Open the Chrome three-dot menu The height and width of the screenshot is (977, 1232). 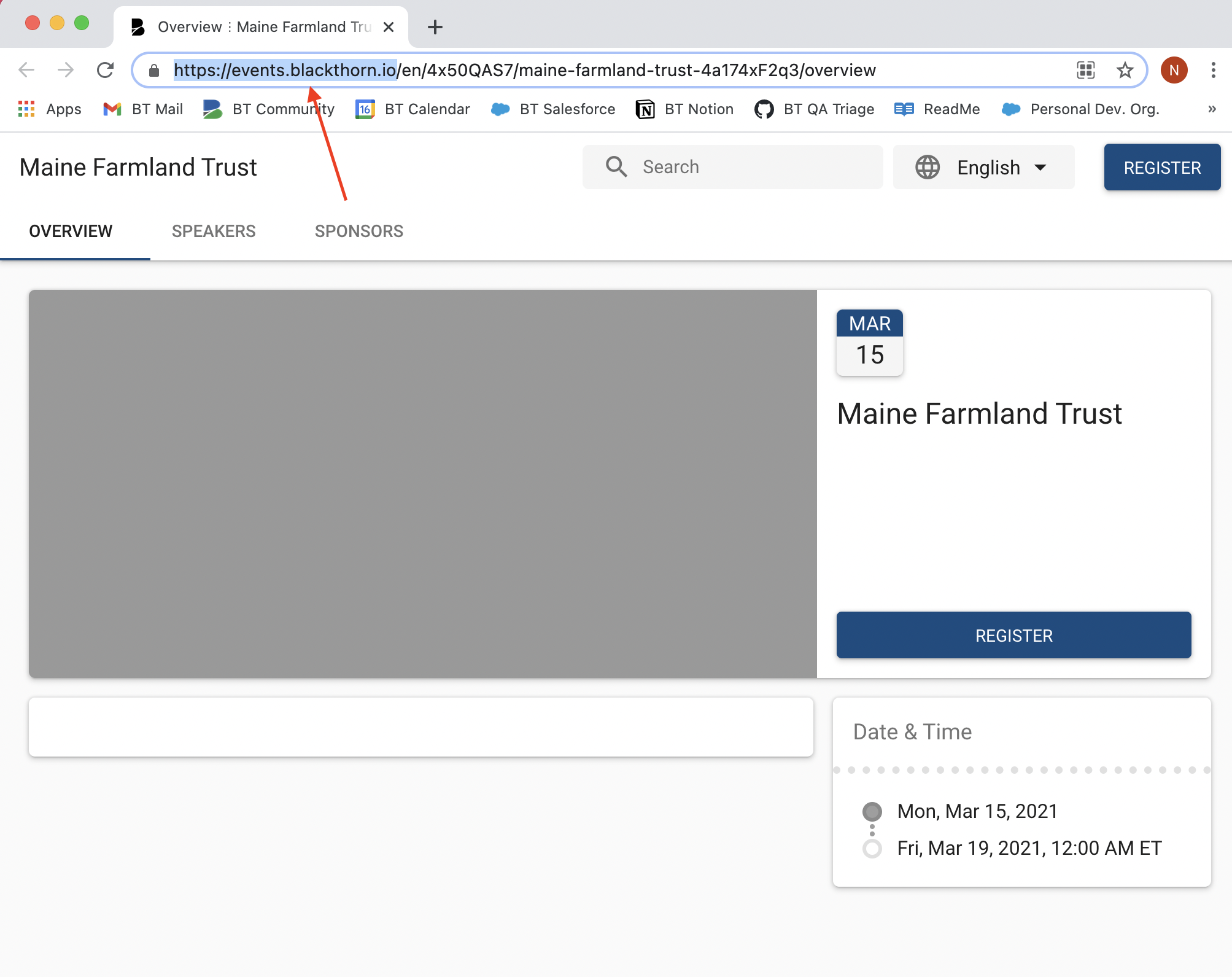[x=1213, y=70]
